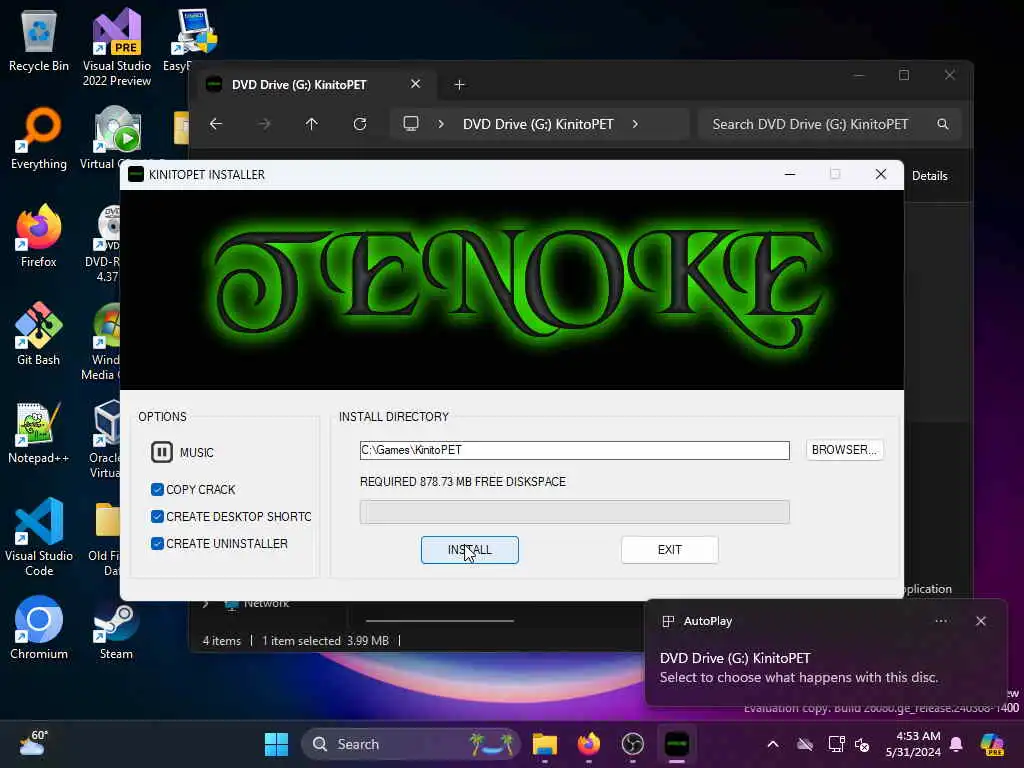1024x768 pixels.
Task: Open the BROWSER... folder picker
Action: (844, 450)
